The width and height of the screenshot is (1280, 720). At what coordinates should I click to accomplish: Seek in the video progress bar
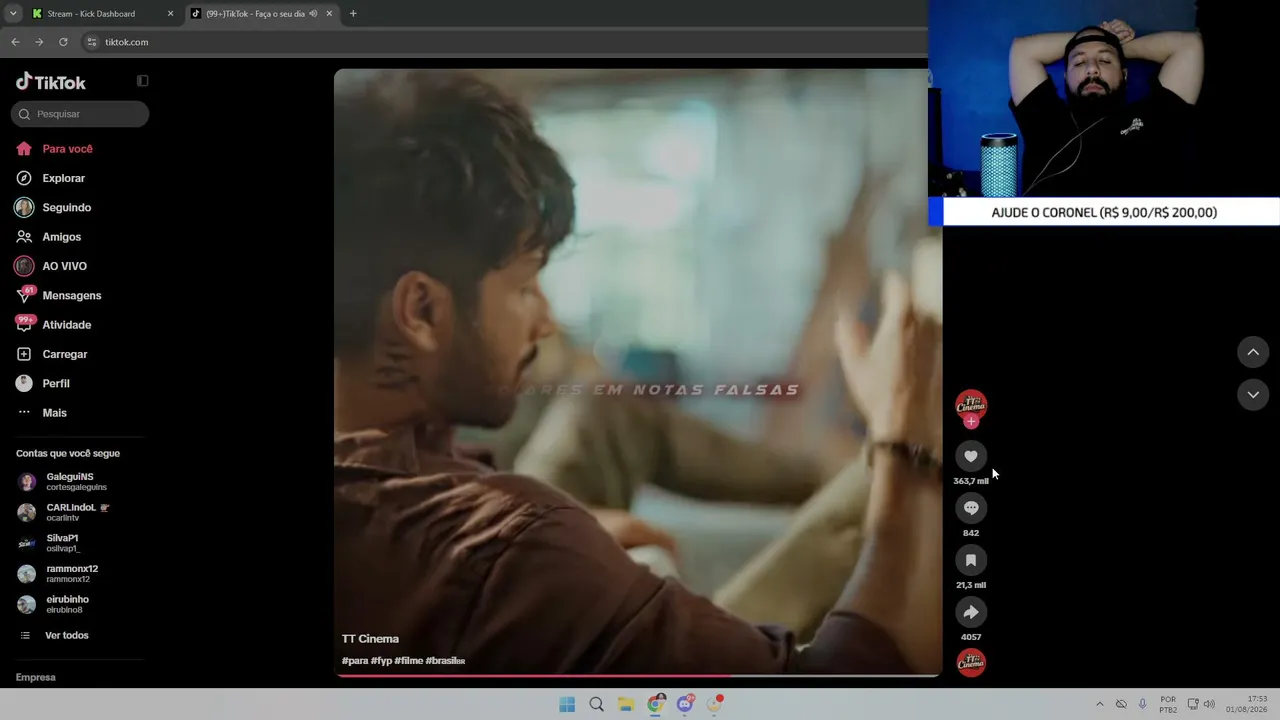pos(638,675)
